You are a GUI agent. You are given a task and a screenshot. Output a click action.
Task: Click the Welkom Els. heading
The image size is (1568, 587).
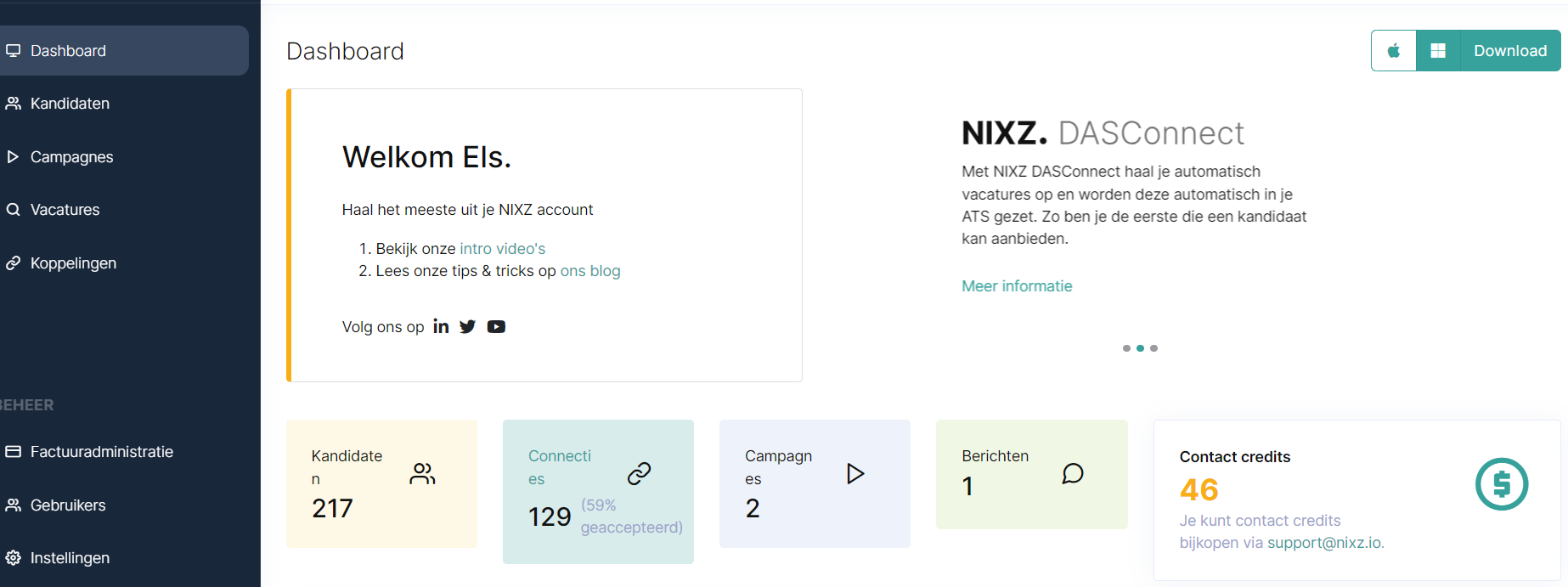pyautogui.click(x=426, y=157)
